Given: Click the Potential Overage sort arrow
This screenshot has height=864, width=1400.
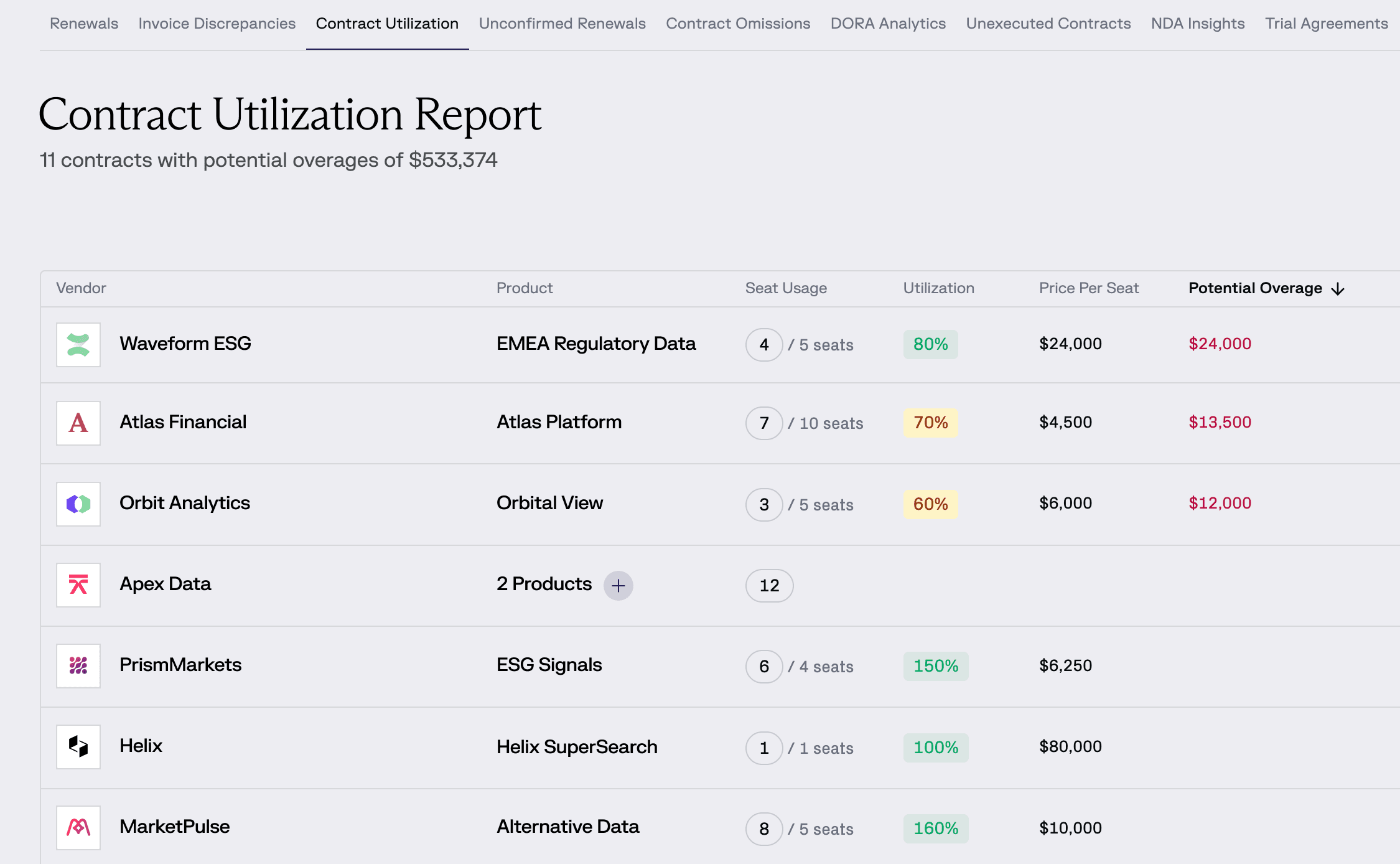Looking at the screenshot, I should coord(1338,289).
